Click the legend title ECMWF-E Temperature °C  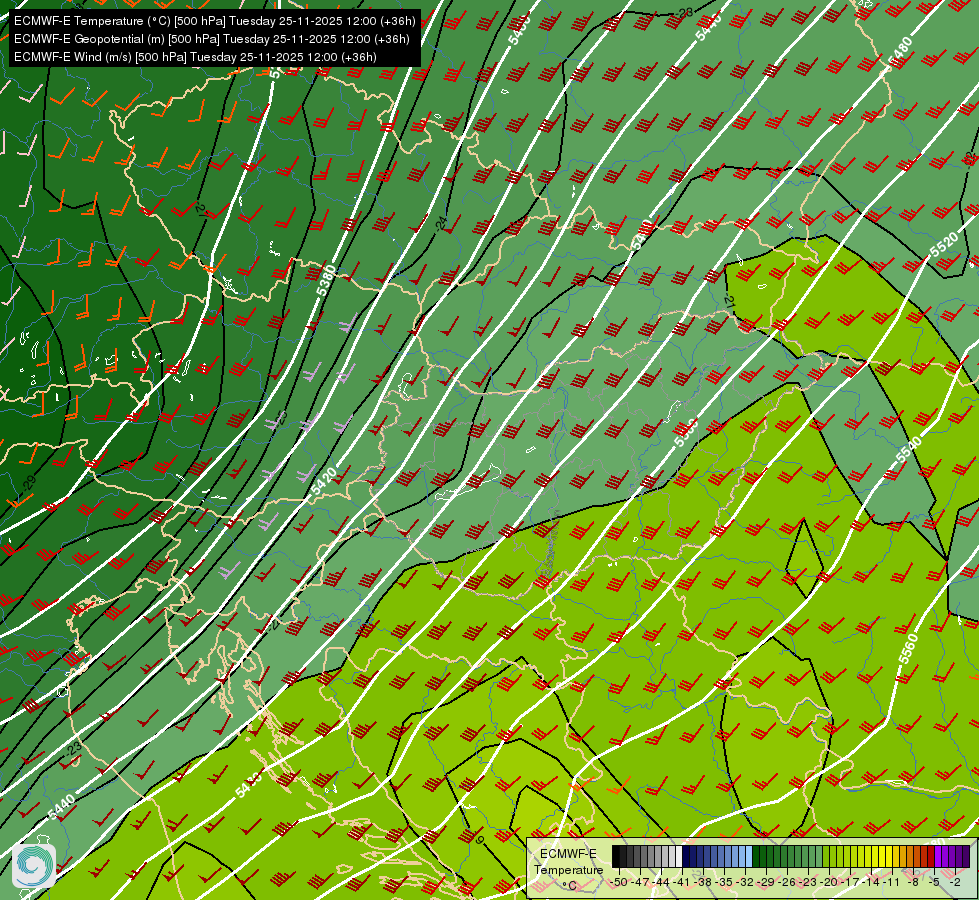coord(569,870)
